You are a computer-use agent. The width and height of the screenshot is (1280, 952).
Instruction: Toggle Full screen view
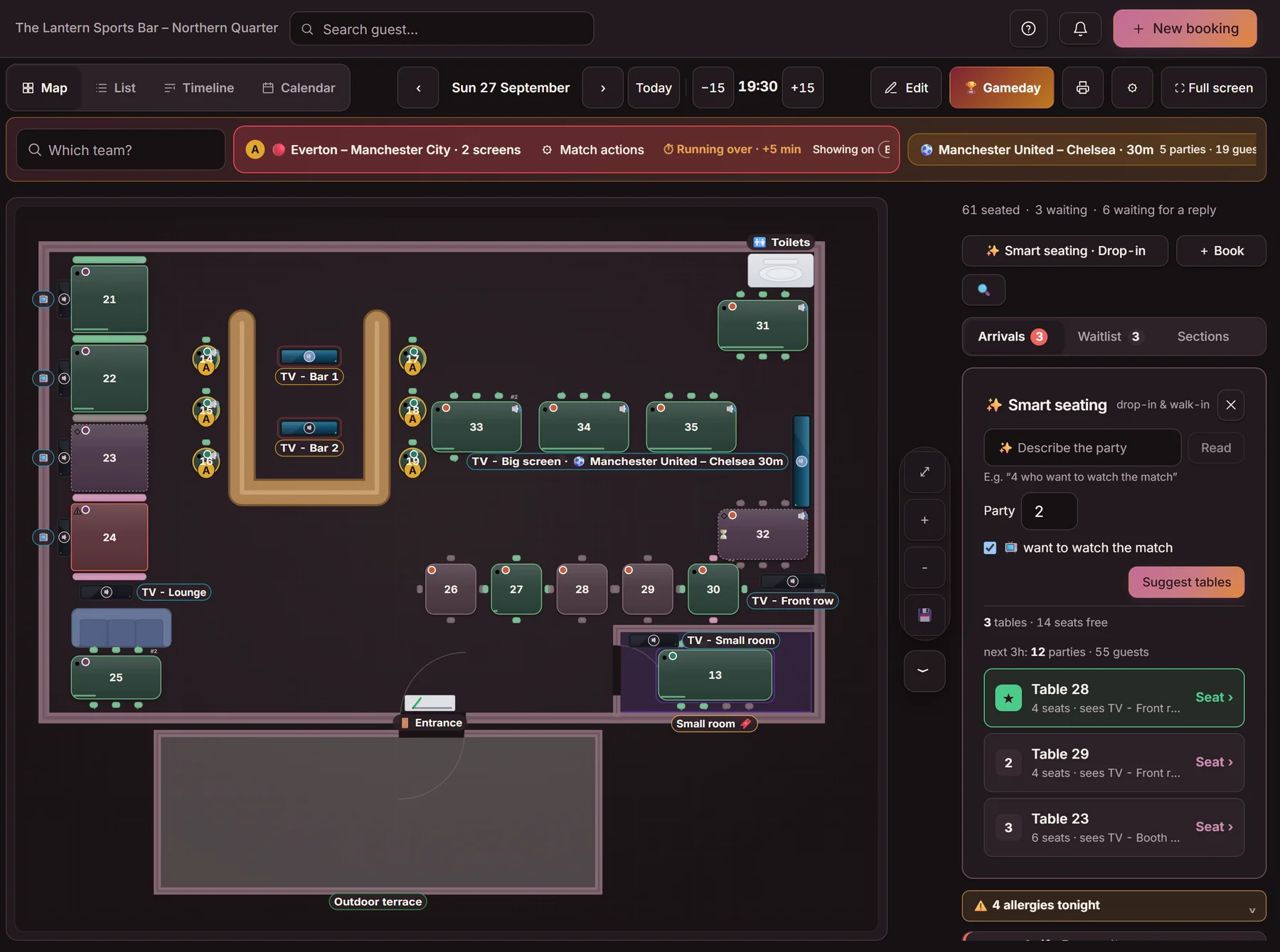(1213, 87)
